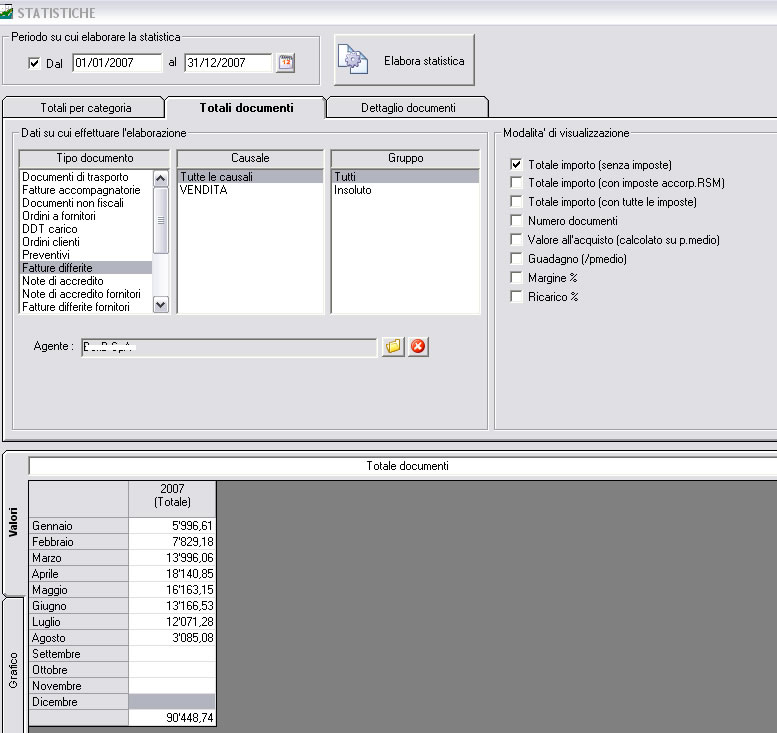Click the Tipo documento scrollbar thumb
Screen dimensions: 777x733
[x=161, y=221]
